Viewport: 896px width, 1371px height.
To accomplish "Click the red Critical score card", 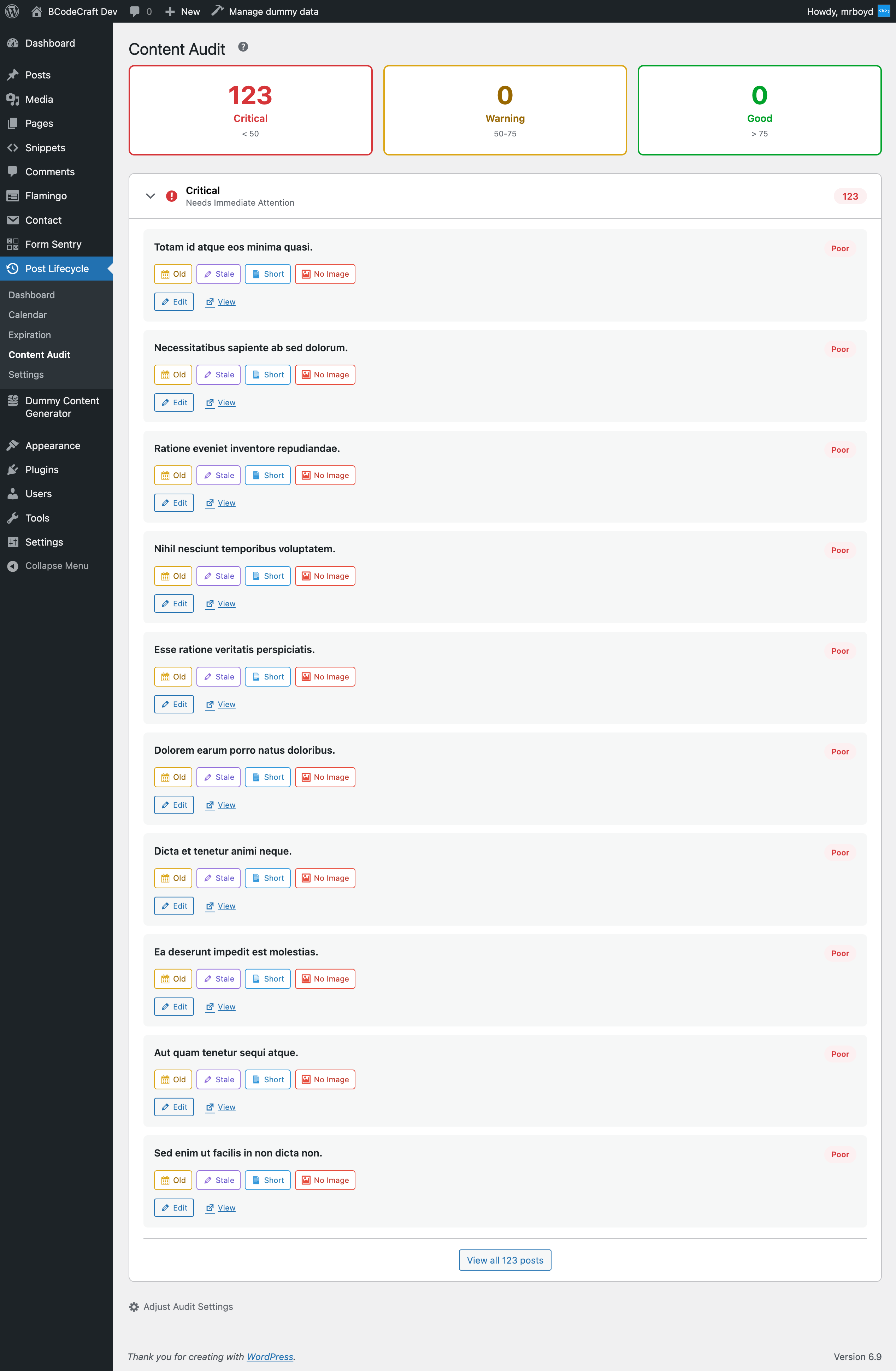I will pyautogui.click(x=250, y=110).
